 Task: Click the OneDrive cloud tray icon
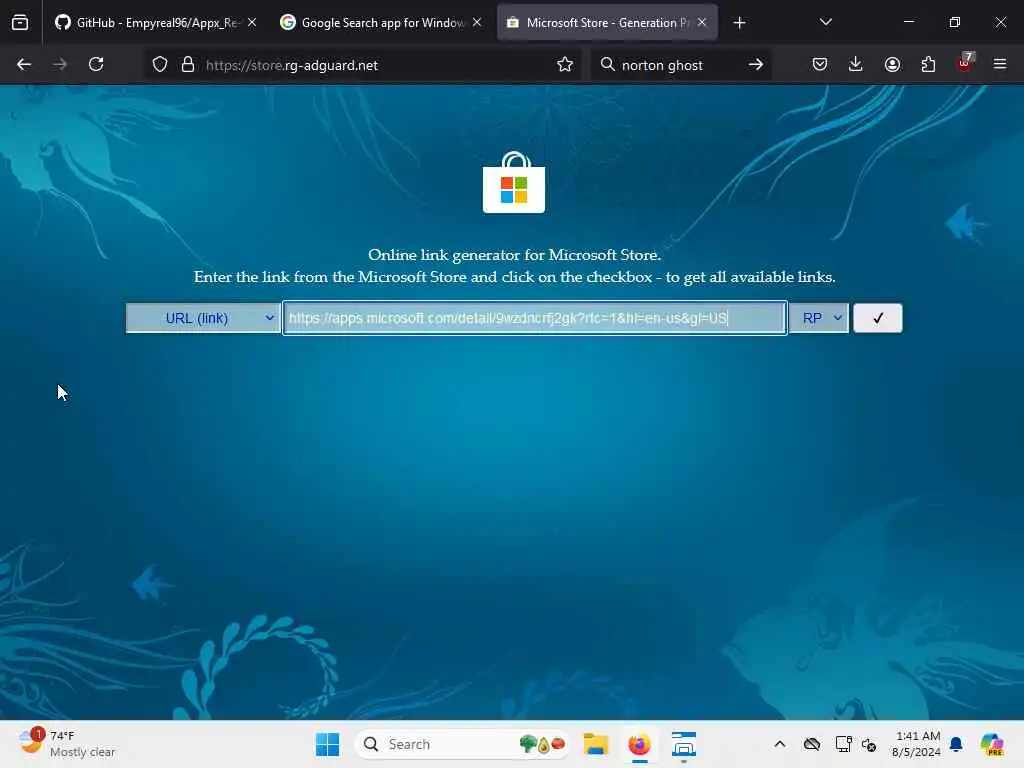click(812, 744)
